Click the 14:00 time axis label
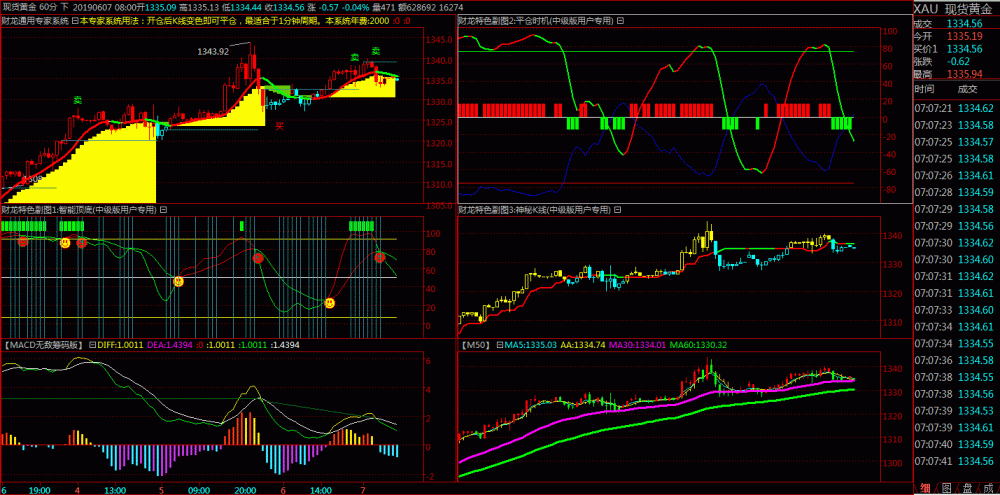Image resolution: width=1000 pixels, height=495 pixels. point(320,490)
